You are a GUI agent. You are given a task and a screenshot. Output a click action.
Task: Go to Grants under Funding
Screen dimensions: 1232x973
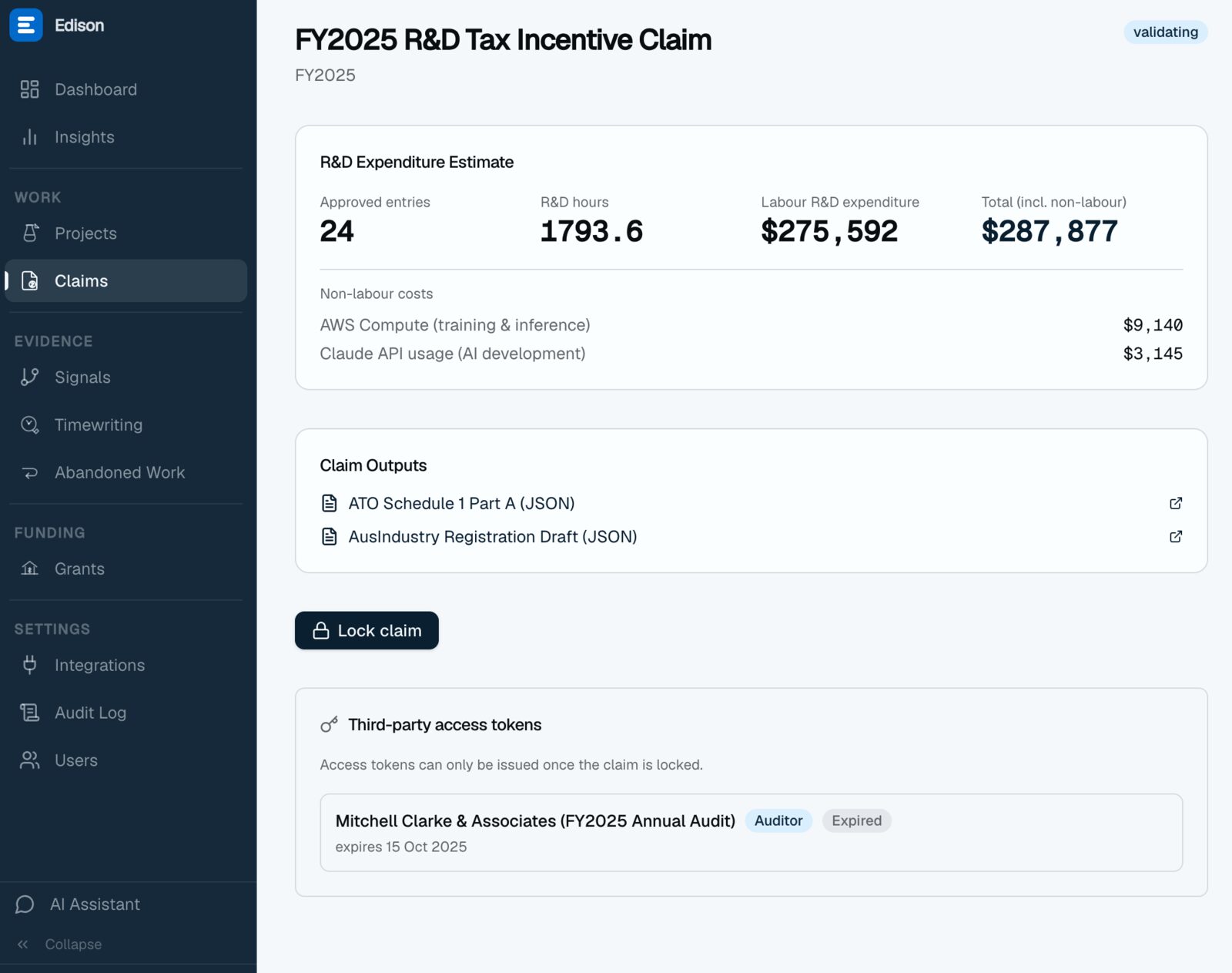coord(126,569)
